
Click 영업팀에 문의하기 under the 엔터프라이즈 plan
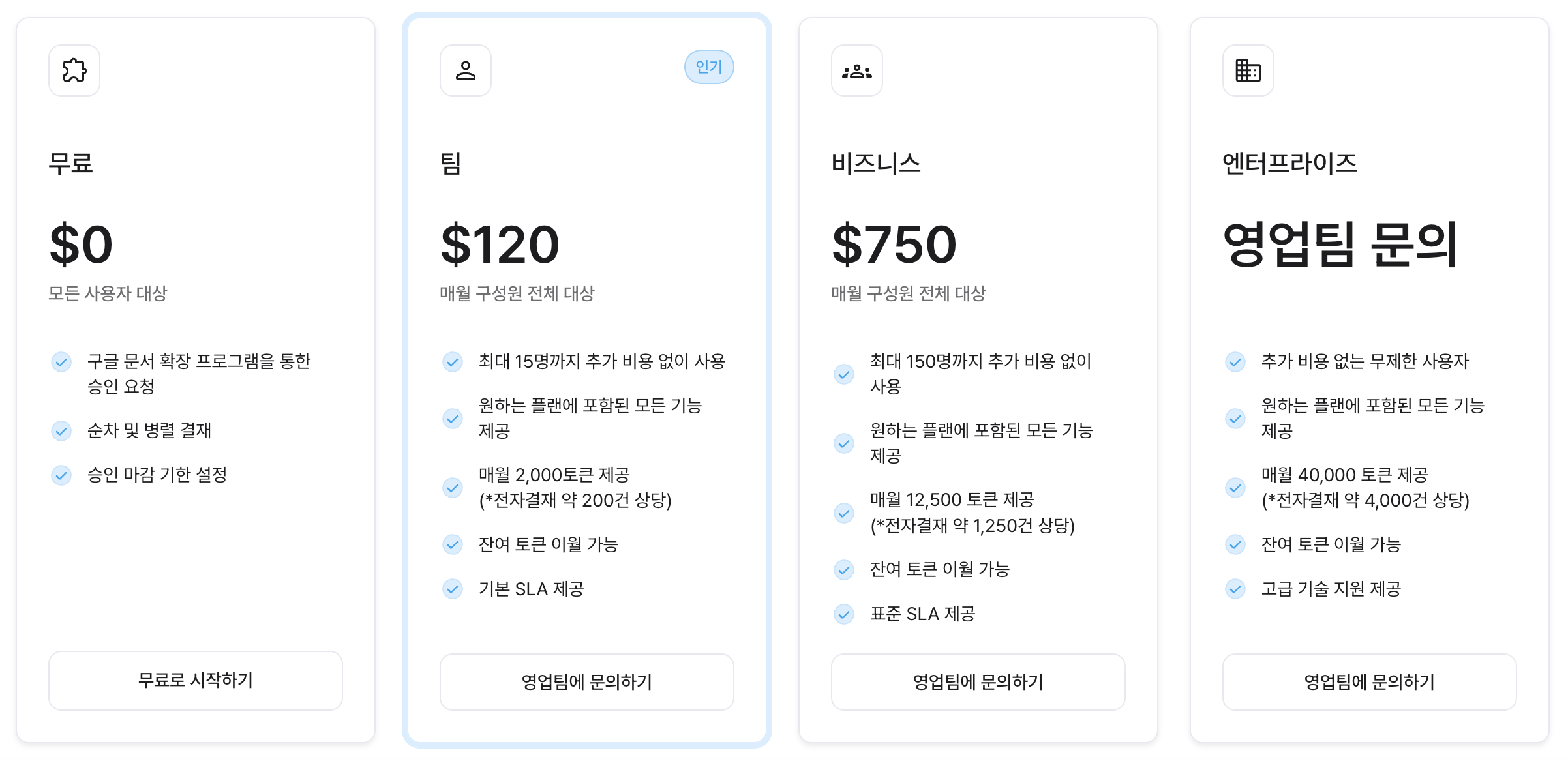tap(1370, 681)
